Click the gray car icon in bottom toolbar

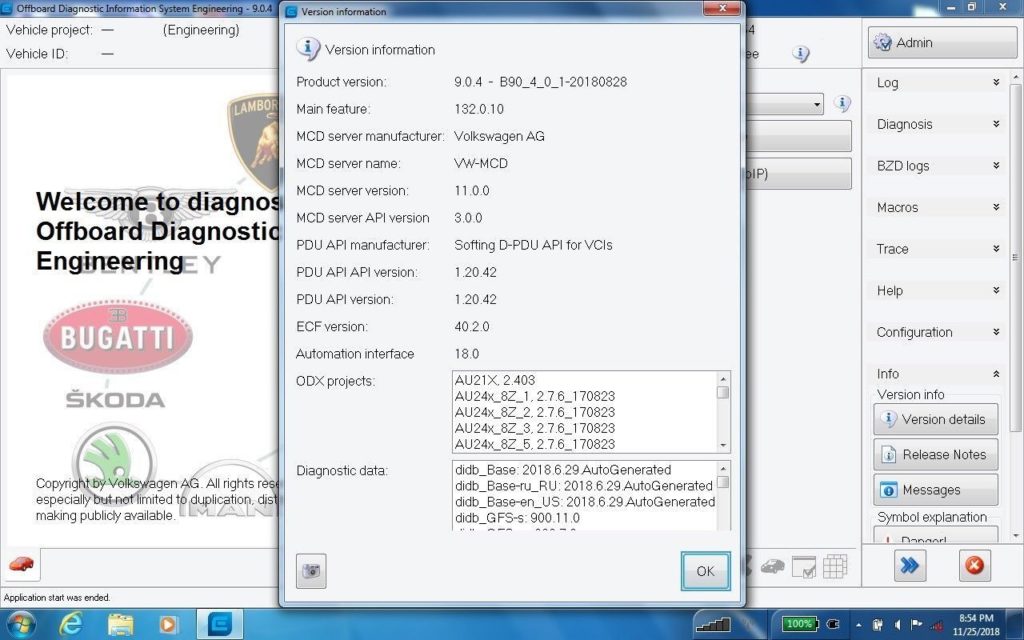(772, 566)
